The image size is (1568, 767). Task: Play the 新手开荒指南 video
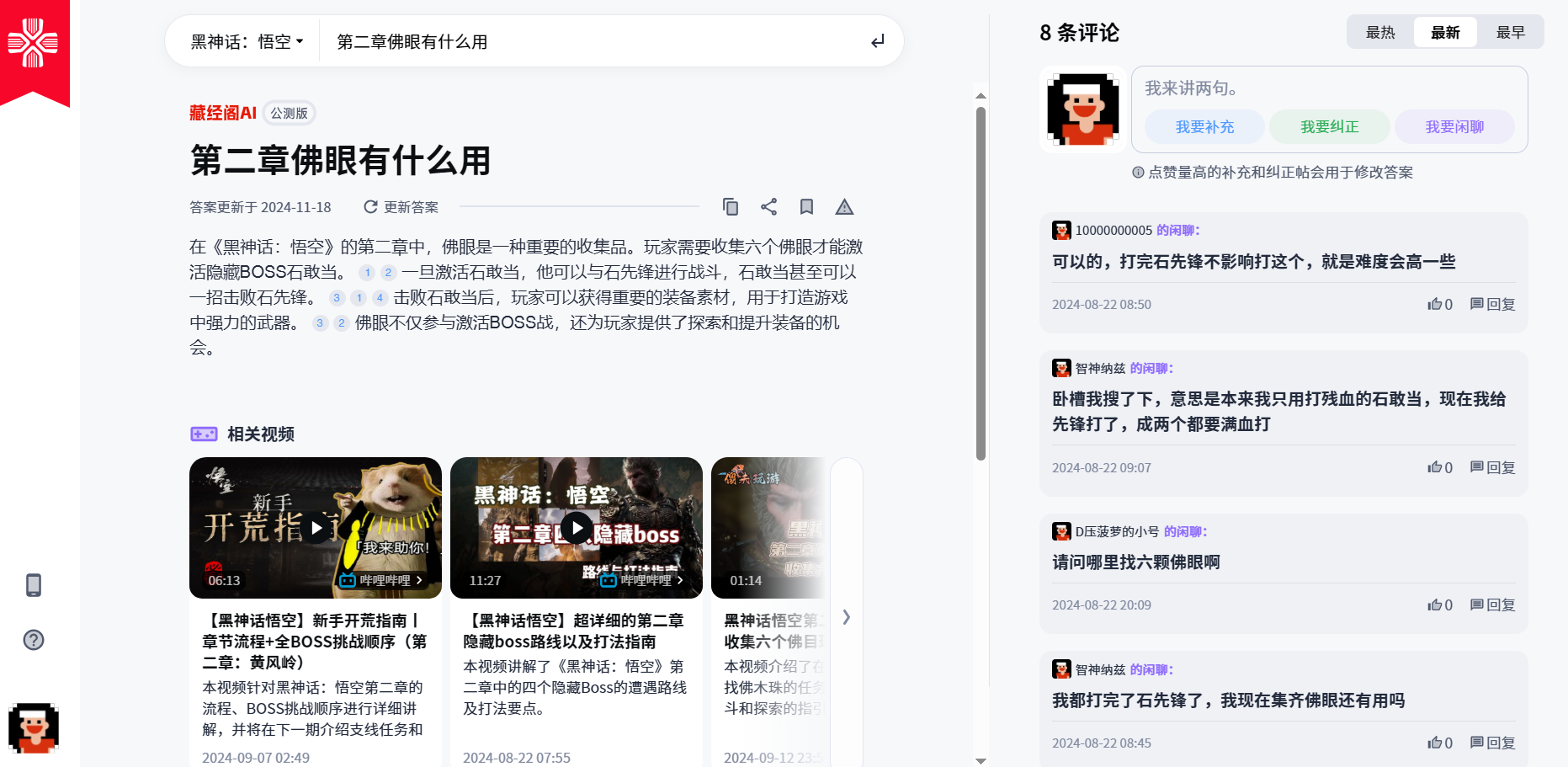[316, 528]
